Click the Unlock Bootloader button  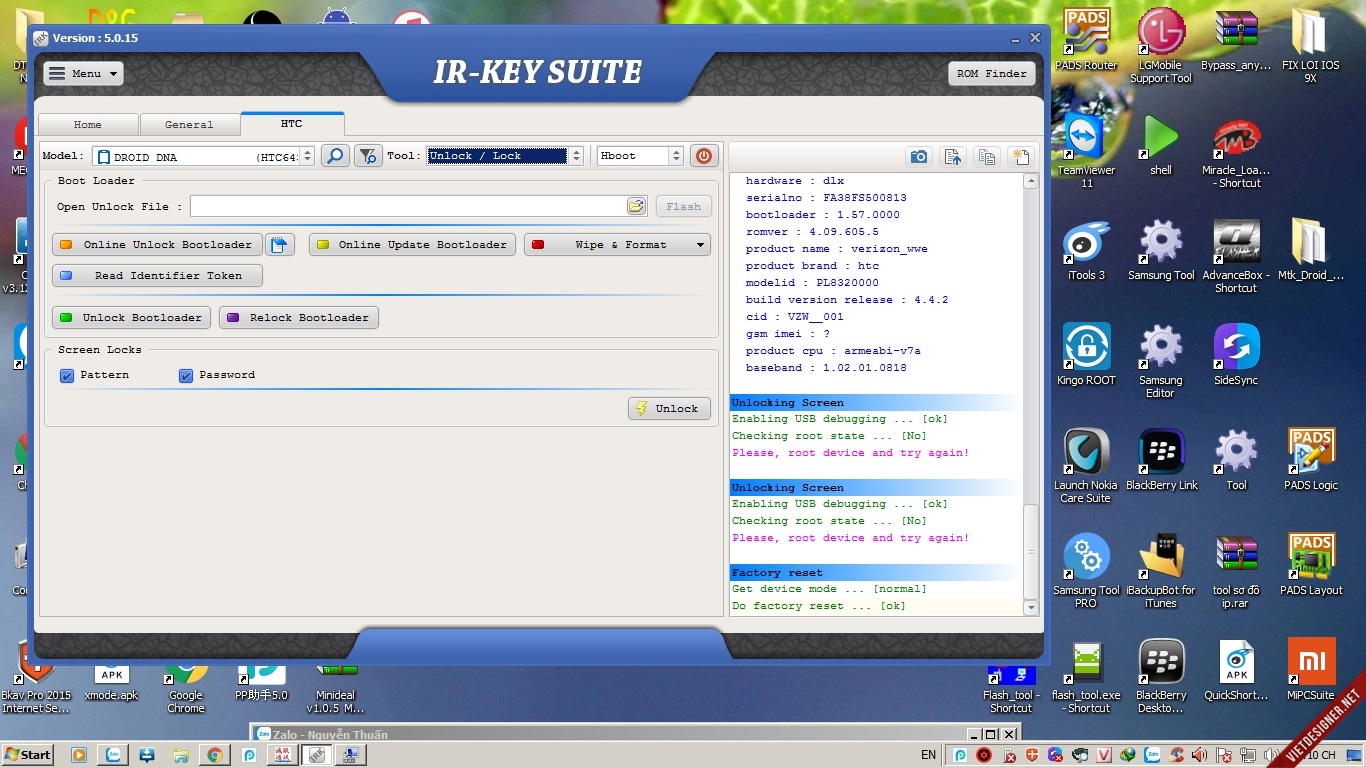[x=132, y=318]
